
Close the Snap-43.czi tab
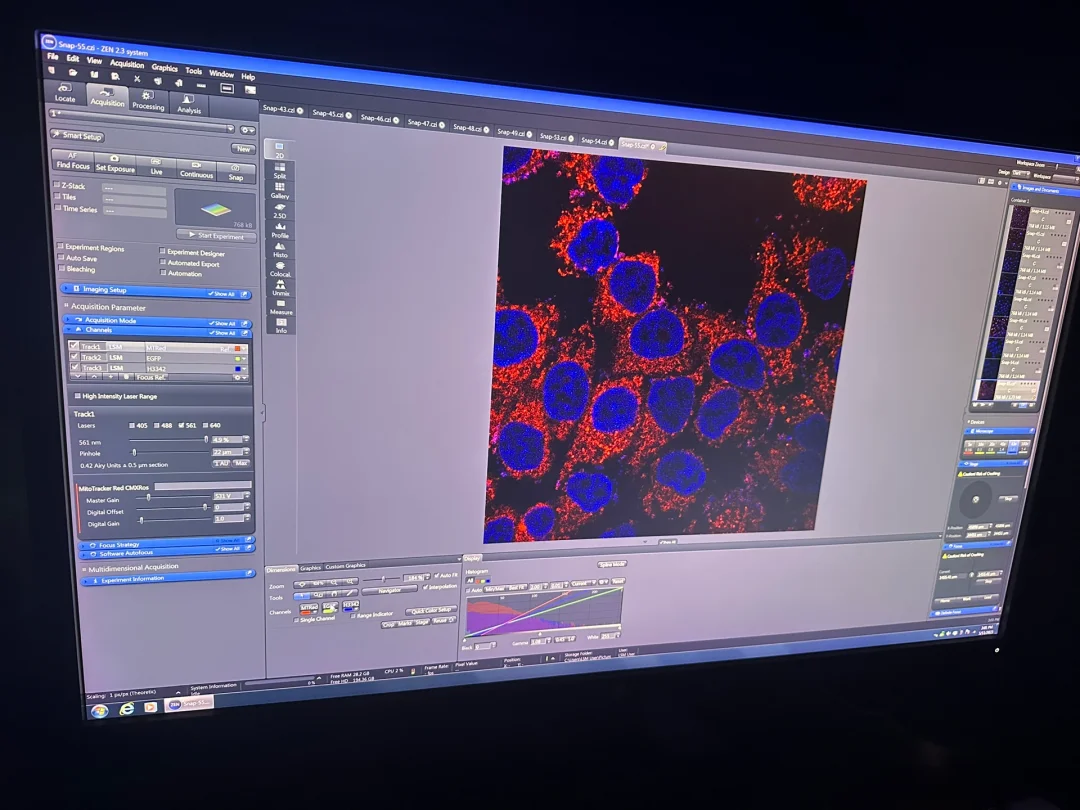(x=300, y=110)
